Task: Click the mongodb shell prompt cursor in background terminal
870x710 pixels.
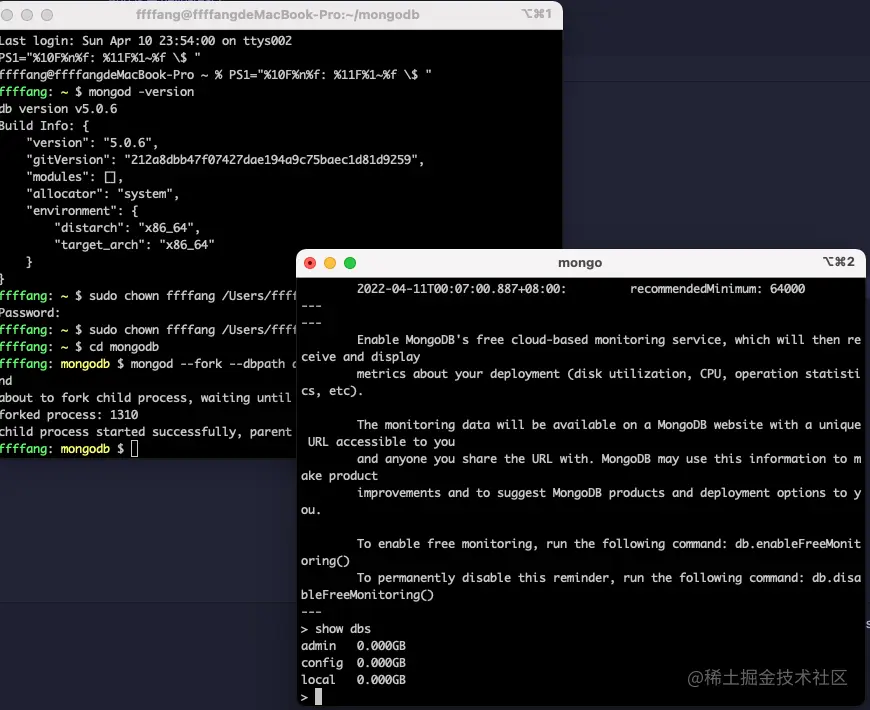Action: point(134,448)
